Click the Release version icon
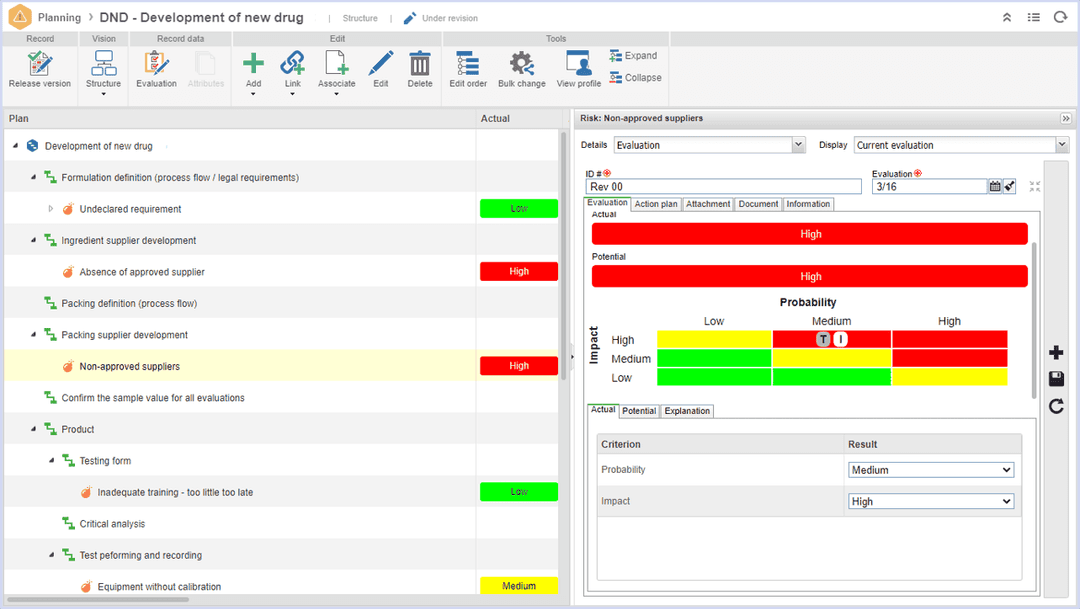Screen dimensions: 1080x609 coord(39,63)
